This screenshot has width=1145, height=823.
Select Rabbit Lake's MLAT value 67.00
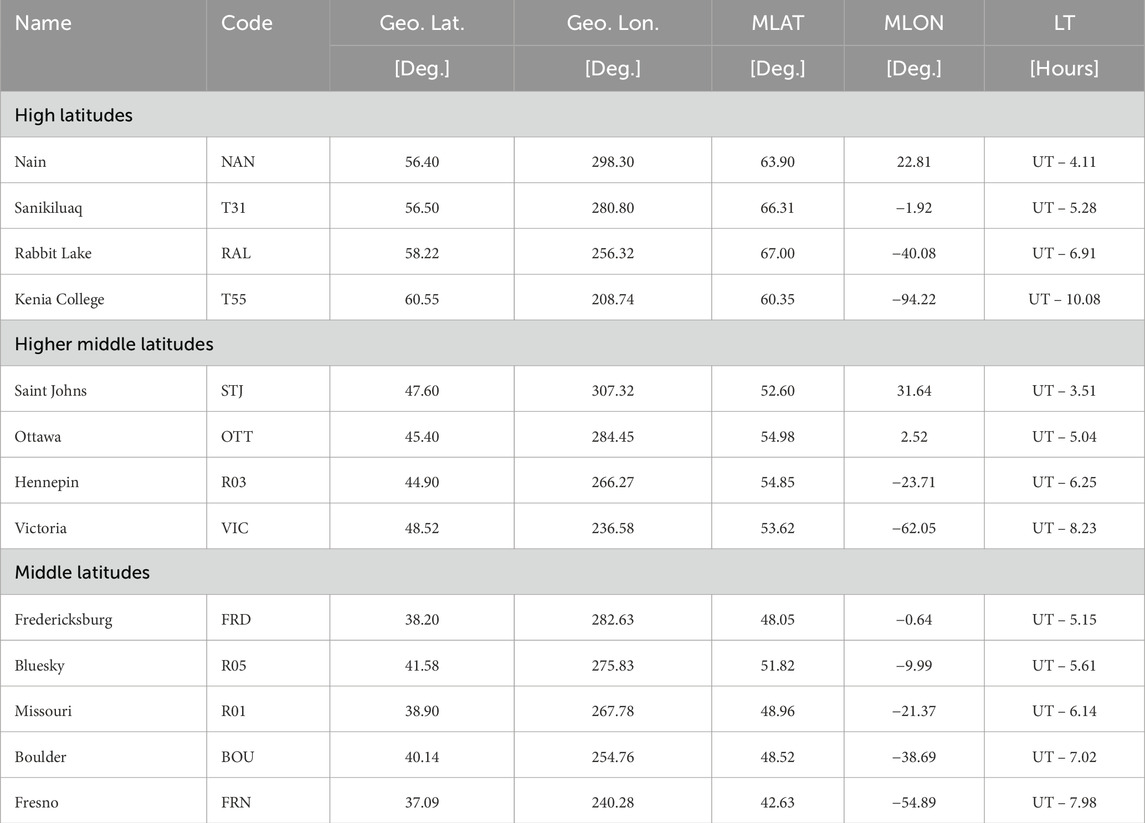[777, 253]
